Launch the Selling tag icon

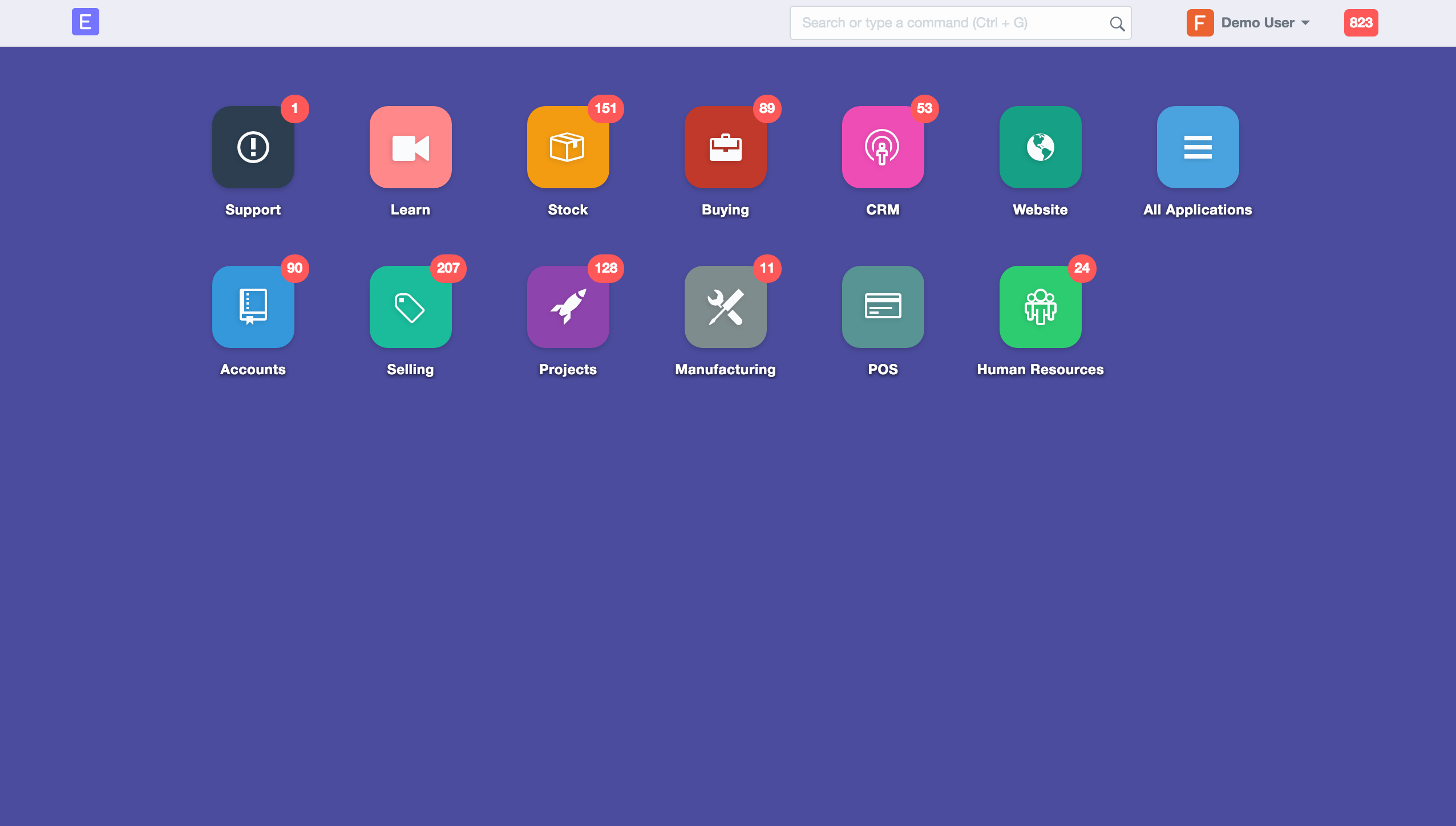[410, 307]
